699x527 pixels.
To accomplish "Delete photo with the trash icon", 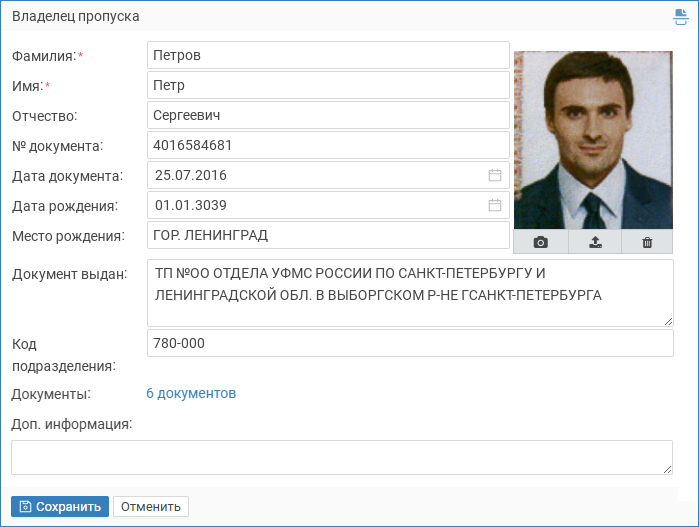I will click(647, 242).
